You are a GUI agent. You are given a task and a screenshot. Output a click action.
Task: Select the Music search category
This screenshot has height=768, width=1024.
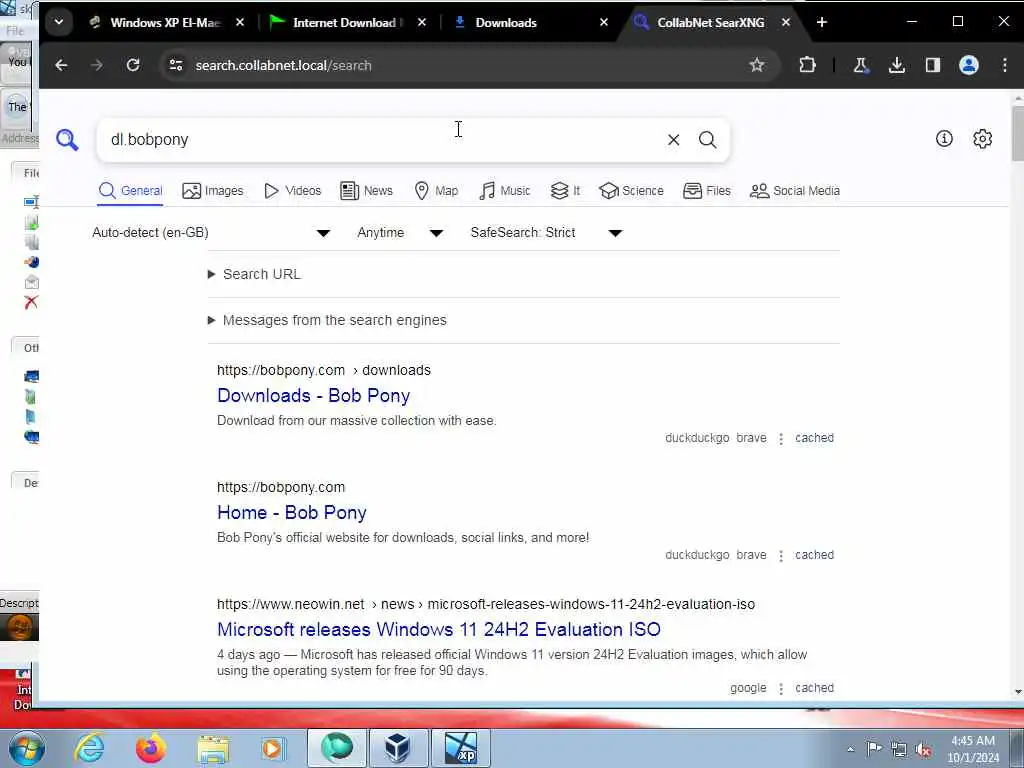(x=504, y=191)
